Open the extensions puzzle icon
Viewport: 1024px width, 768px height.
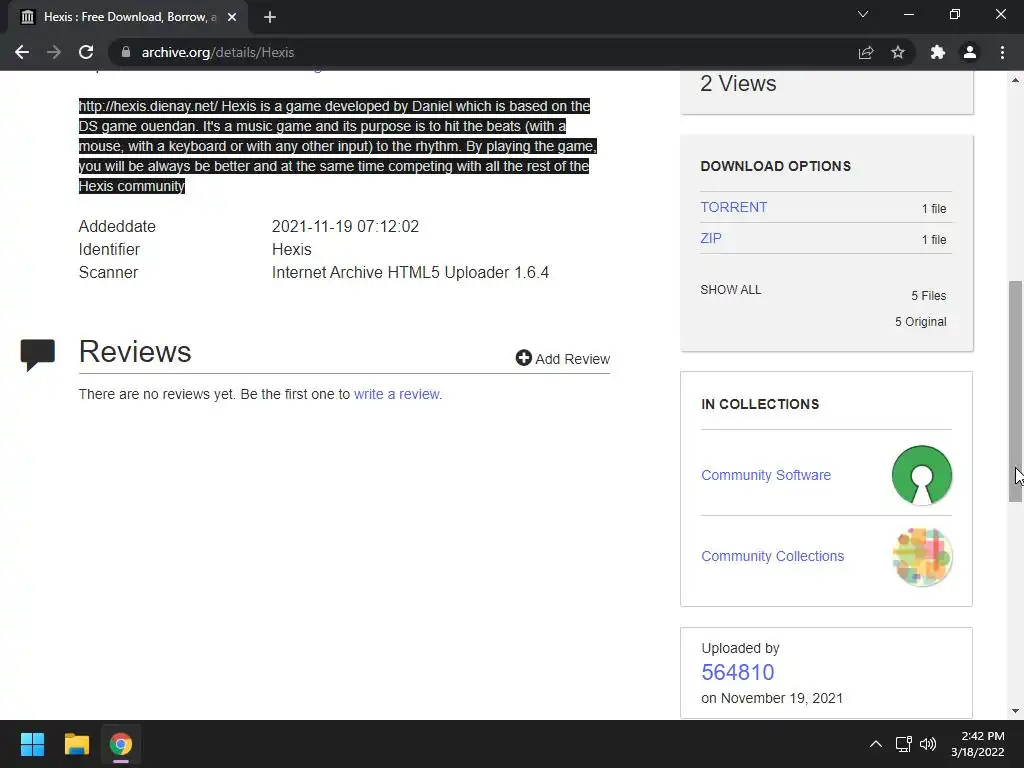tap(938, 52)
